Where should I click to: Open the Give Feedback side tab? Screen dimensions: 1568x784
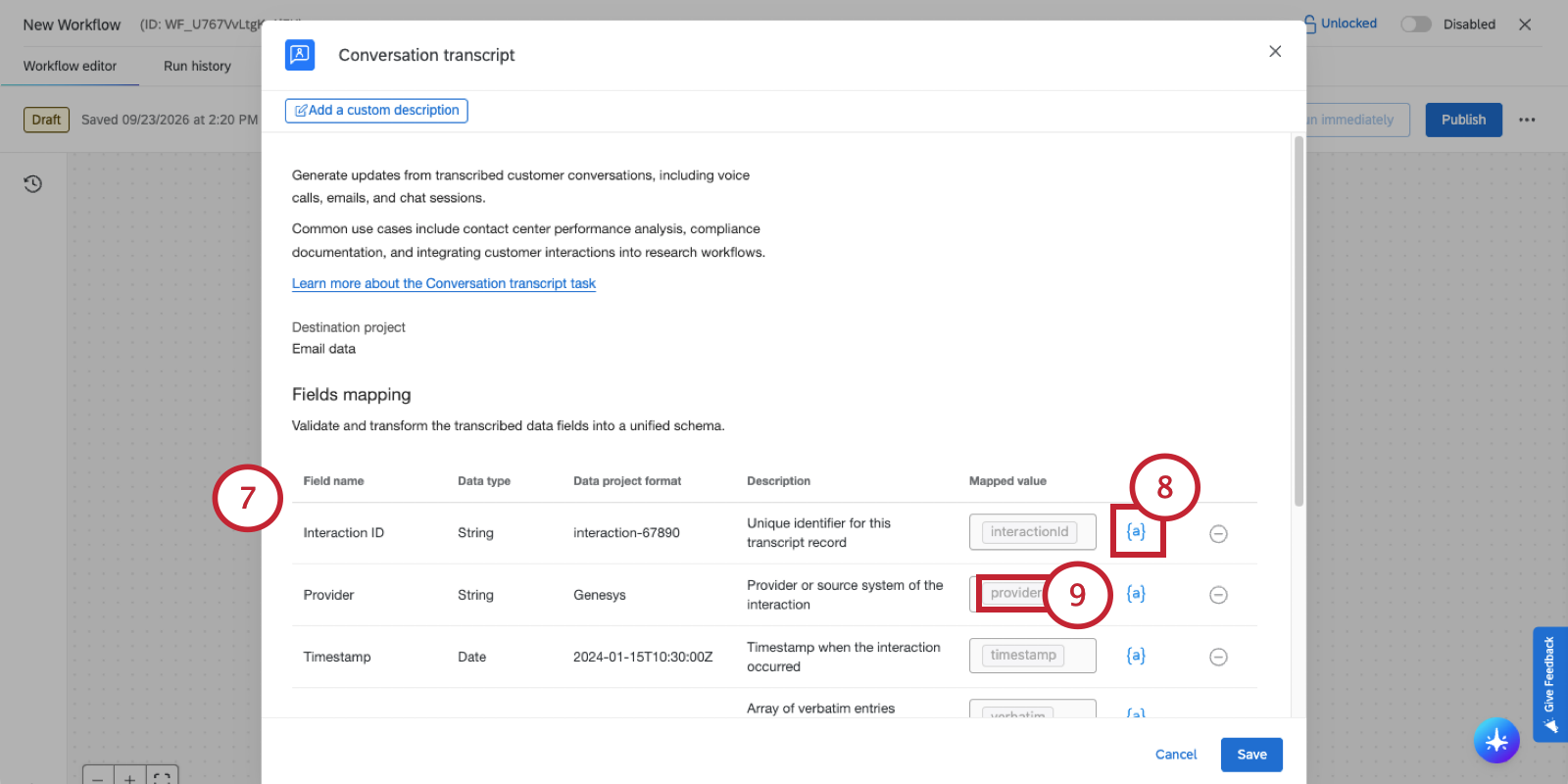(1549, 684)
